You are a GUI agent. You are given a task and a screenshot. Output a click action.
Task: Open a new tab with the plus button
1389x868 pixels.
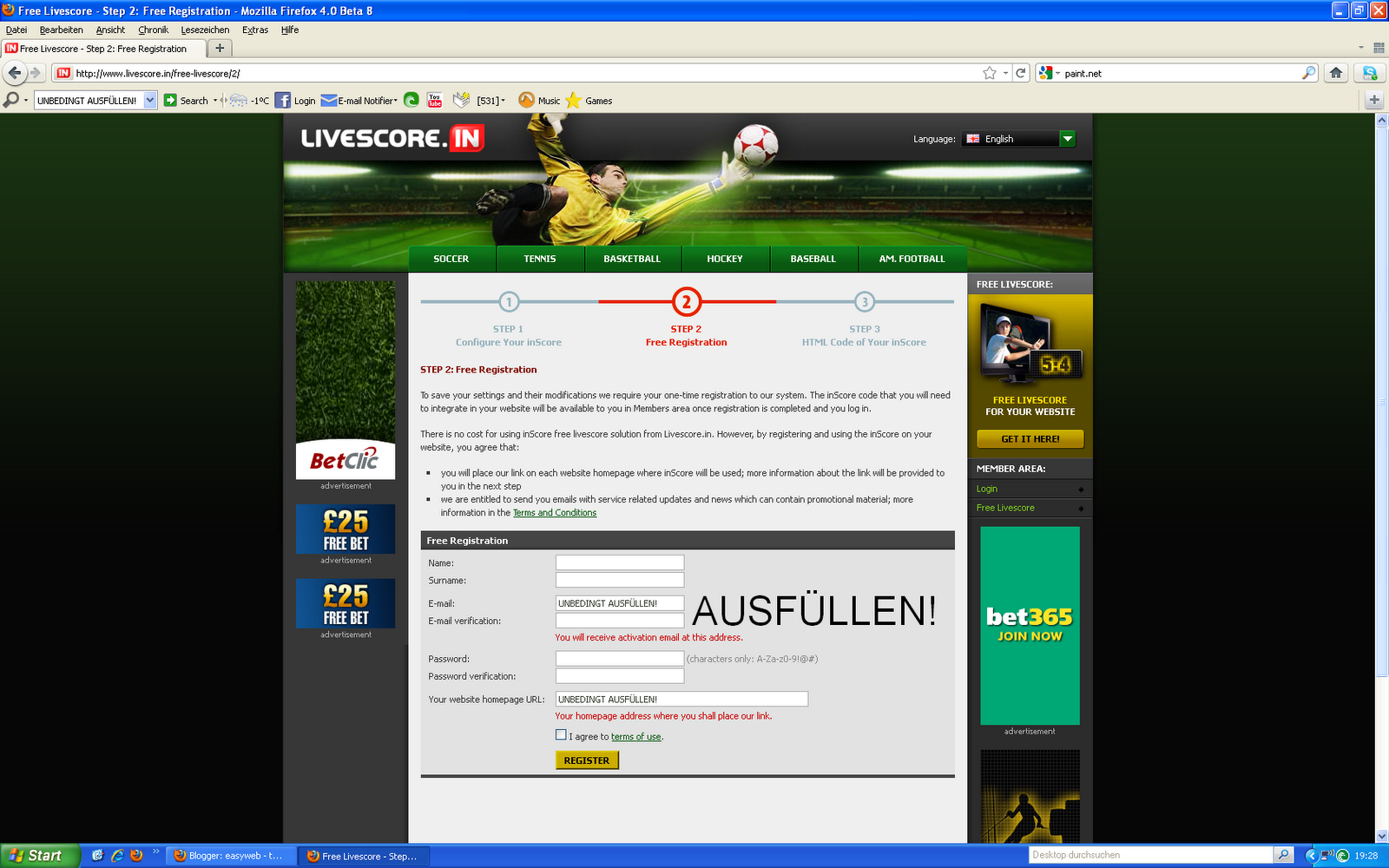tap(220, 49)
